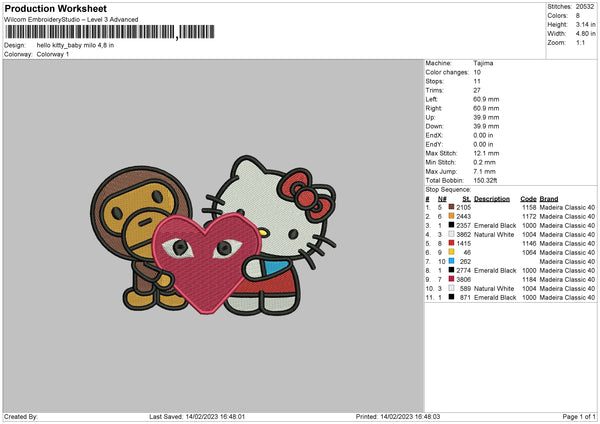Select the white swatch in stop 4

click(x=452, y=233)
